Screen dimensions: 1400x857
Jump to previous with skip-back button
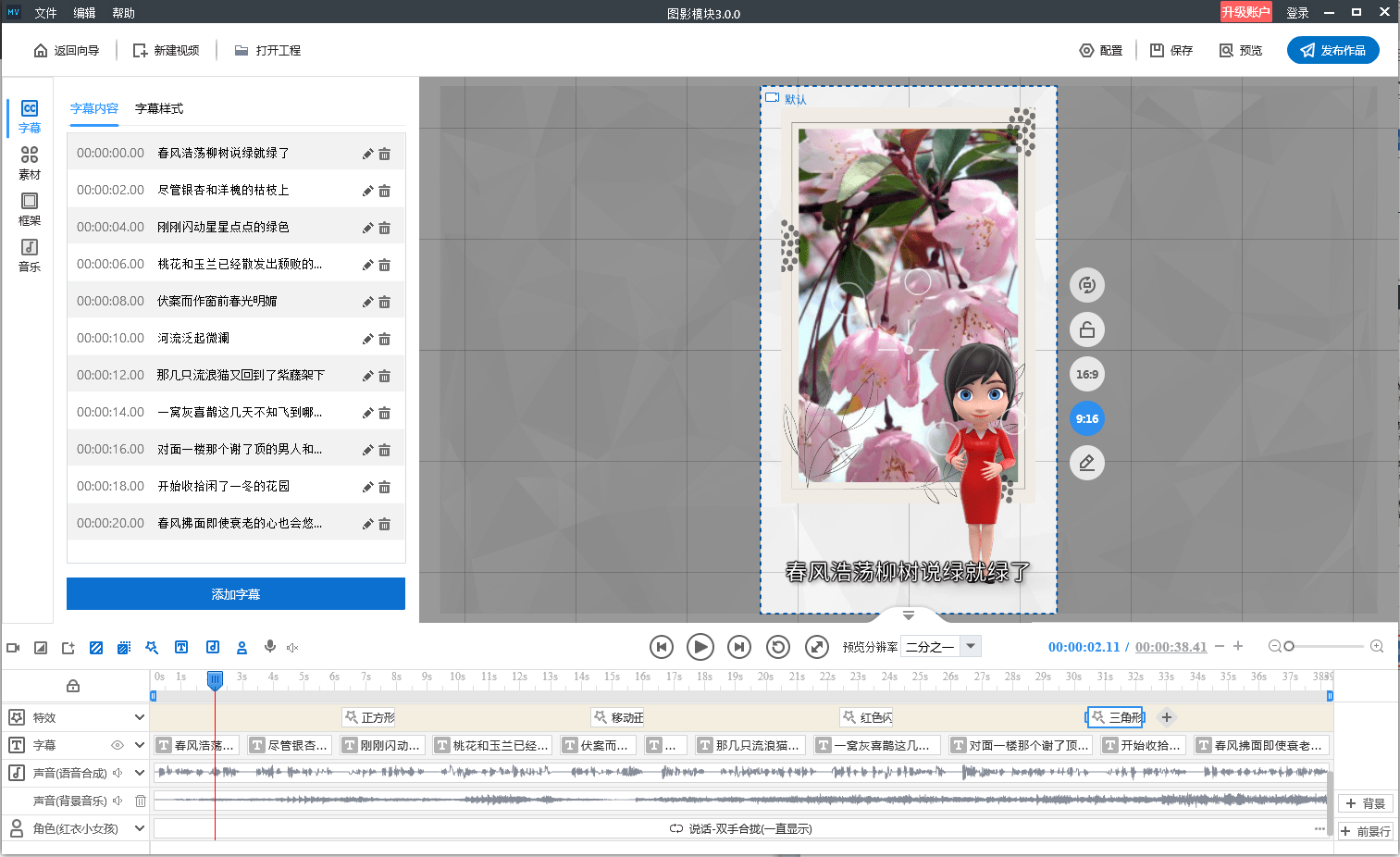(662, 647)
